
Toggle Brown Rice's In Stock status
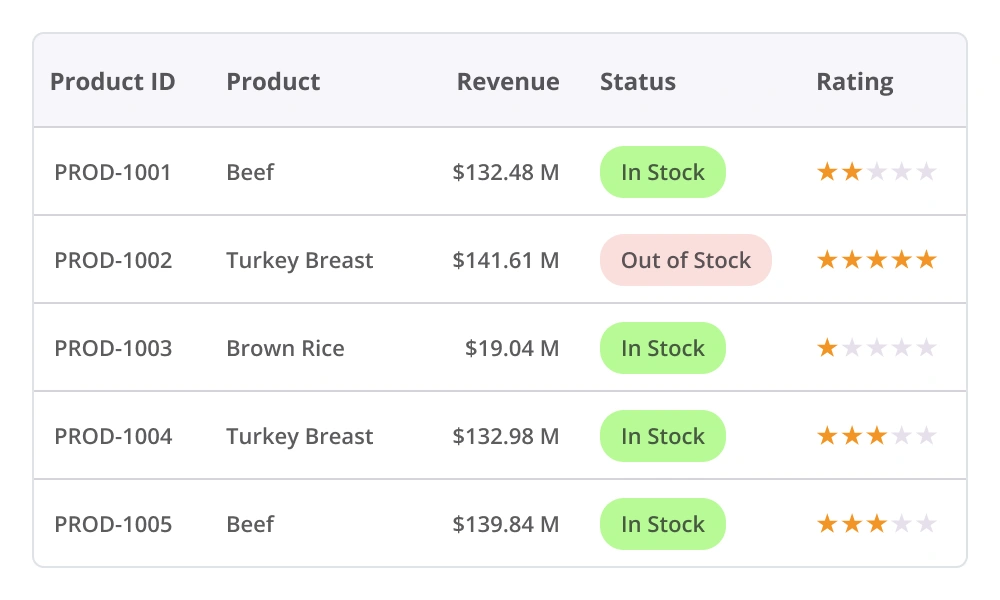click(662, 348)
